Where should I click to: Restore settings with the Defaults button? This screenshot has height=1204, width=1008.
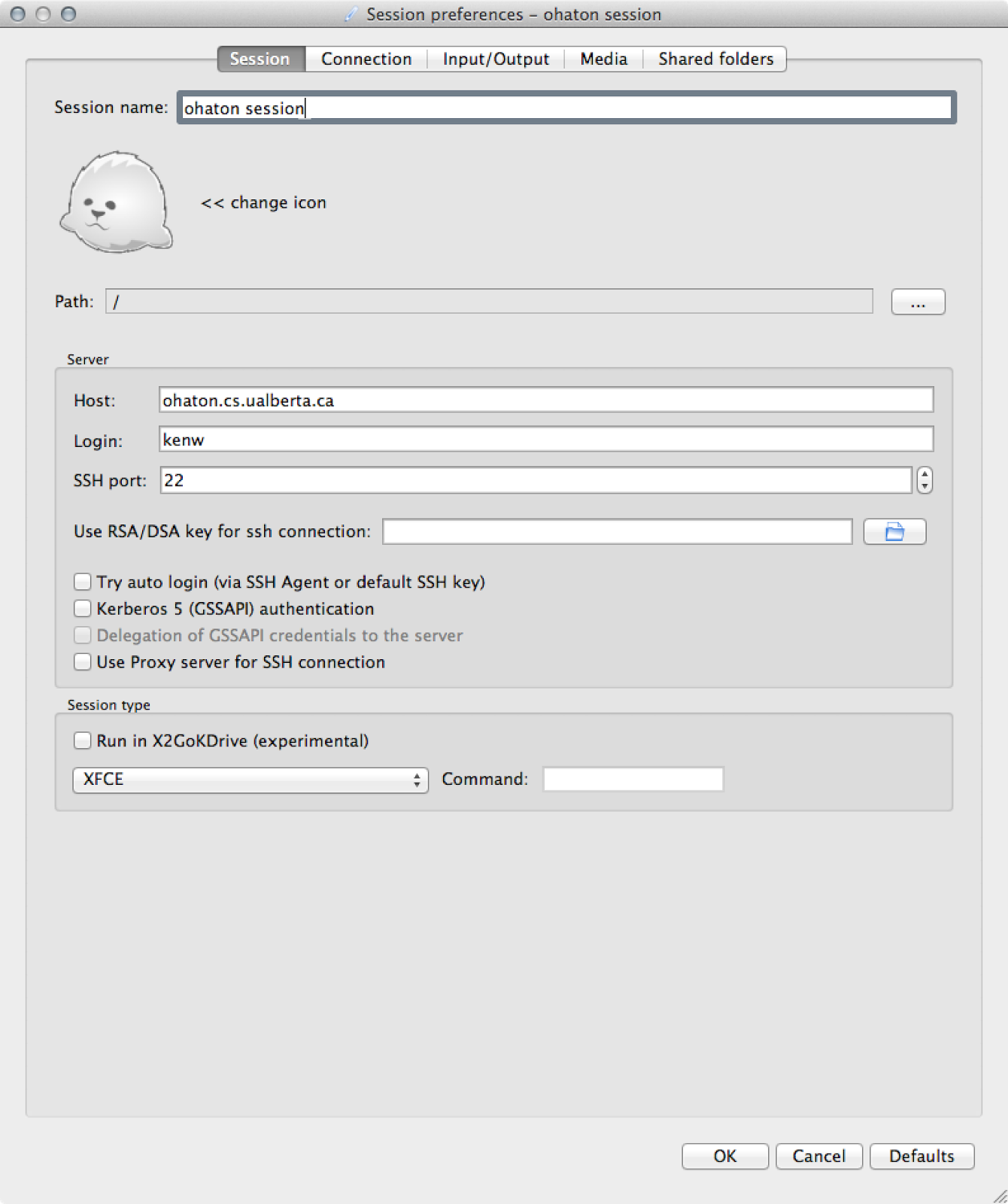pyautogui.click(x=921, y=1156)
